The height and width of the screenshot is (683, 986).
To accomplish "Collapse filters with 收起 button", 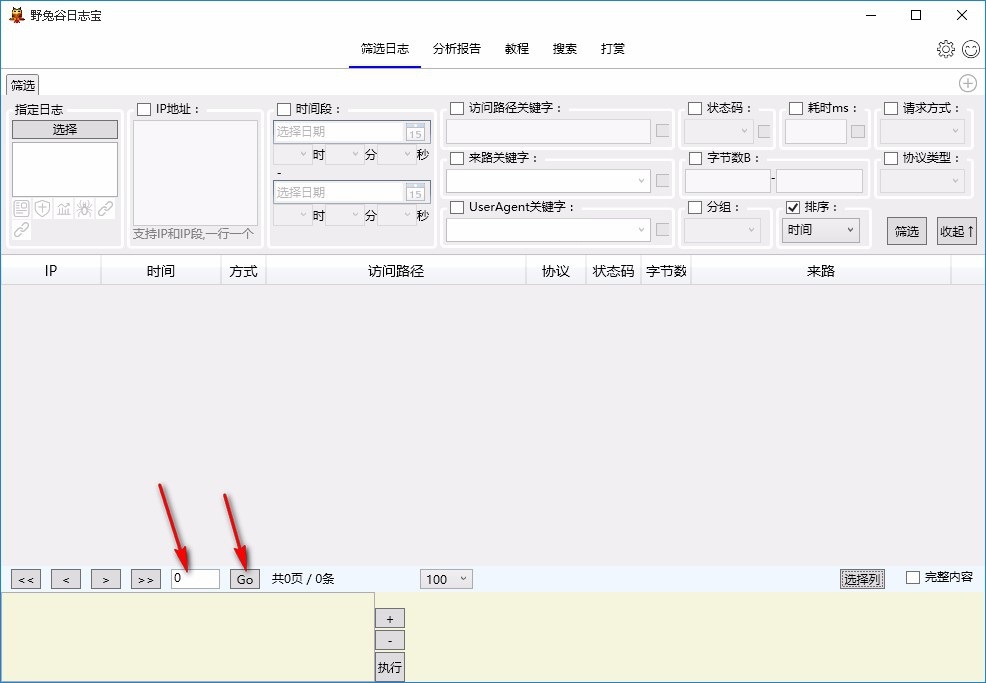I will [x=956, y=231].
